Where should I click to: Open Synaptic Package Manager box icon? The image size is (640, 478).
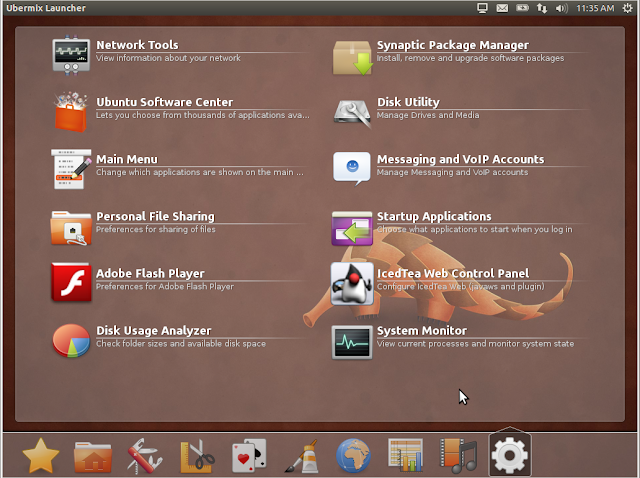coord(352,58)
